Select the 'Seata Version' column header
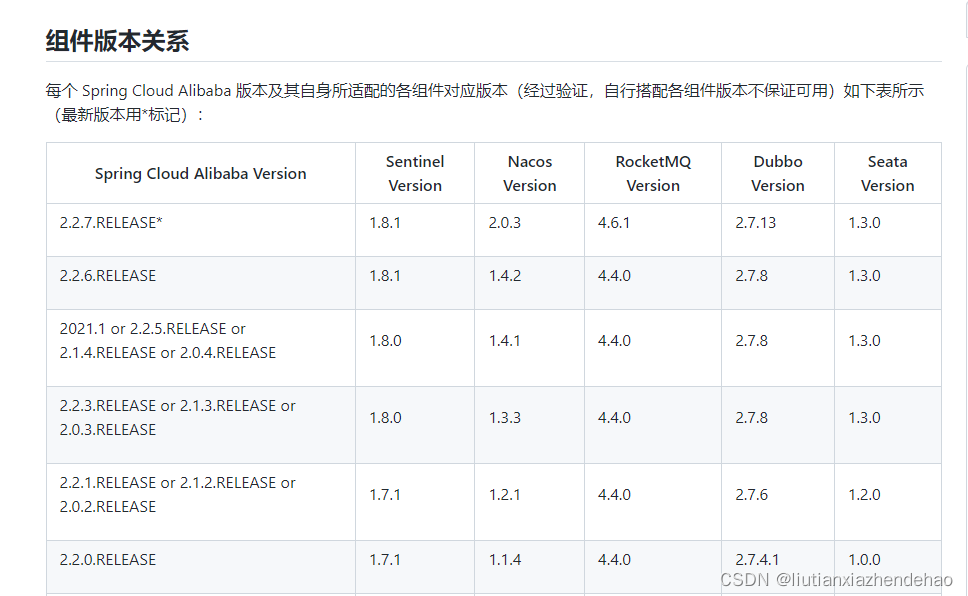Image resolution: width=968 pixels, height=596 pixels. pos(888,174)
